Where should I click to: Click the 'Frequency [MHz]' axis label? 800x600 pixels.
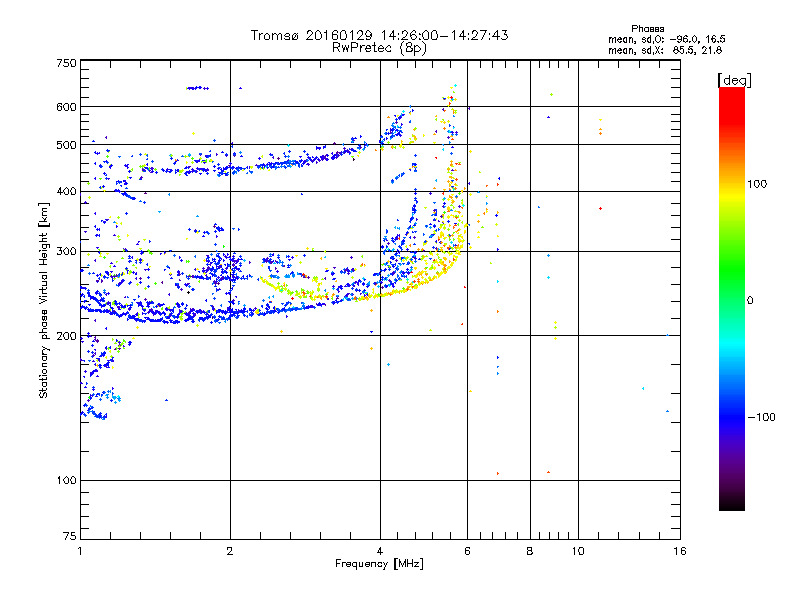[379, 564]
